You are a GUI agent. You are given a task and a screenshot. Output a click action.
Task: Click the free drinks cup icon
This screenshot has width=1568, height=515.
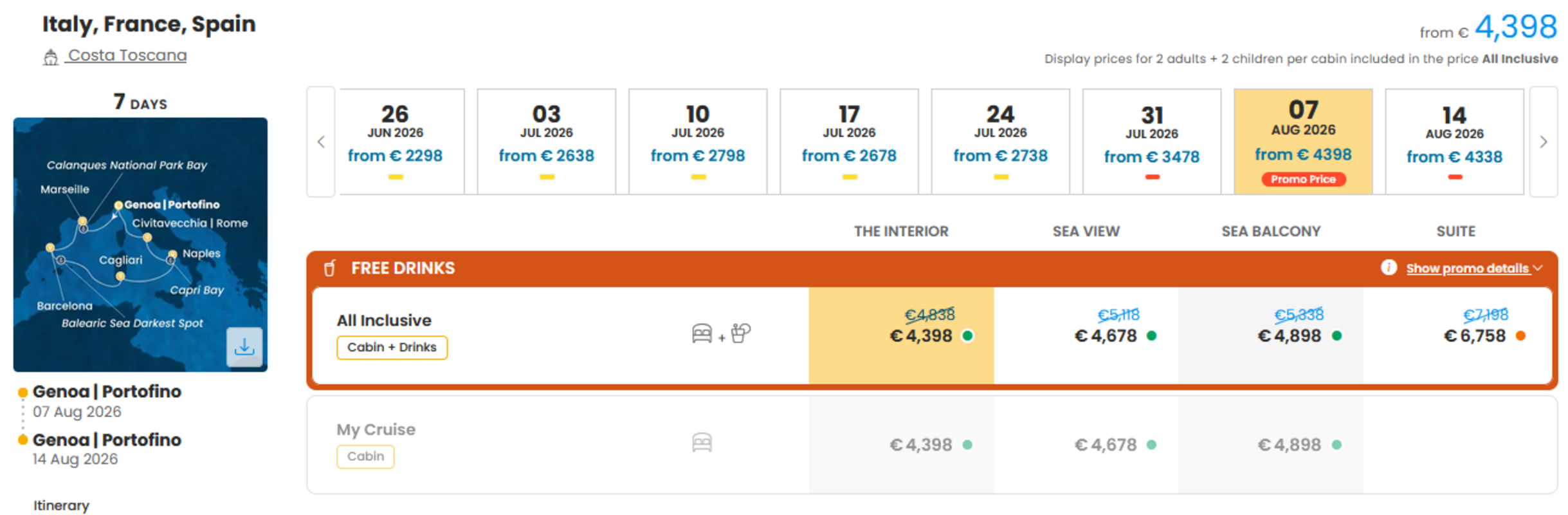tap(329, 268)
